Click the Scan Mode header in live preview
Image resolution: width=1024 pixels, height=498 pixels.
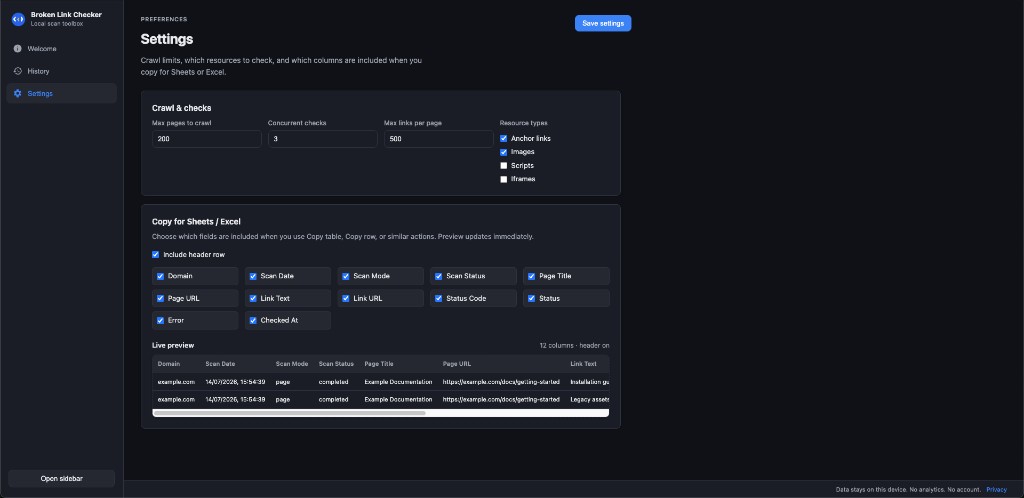tap(291, 364)
